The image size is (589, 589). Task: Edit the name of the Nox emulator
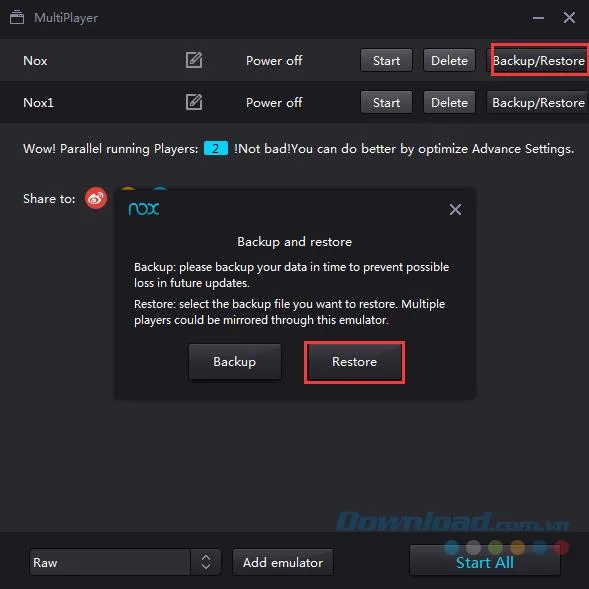coord(194,60)
